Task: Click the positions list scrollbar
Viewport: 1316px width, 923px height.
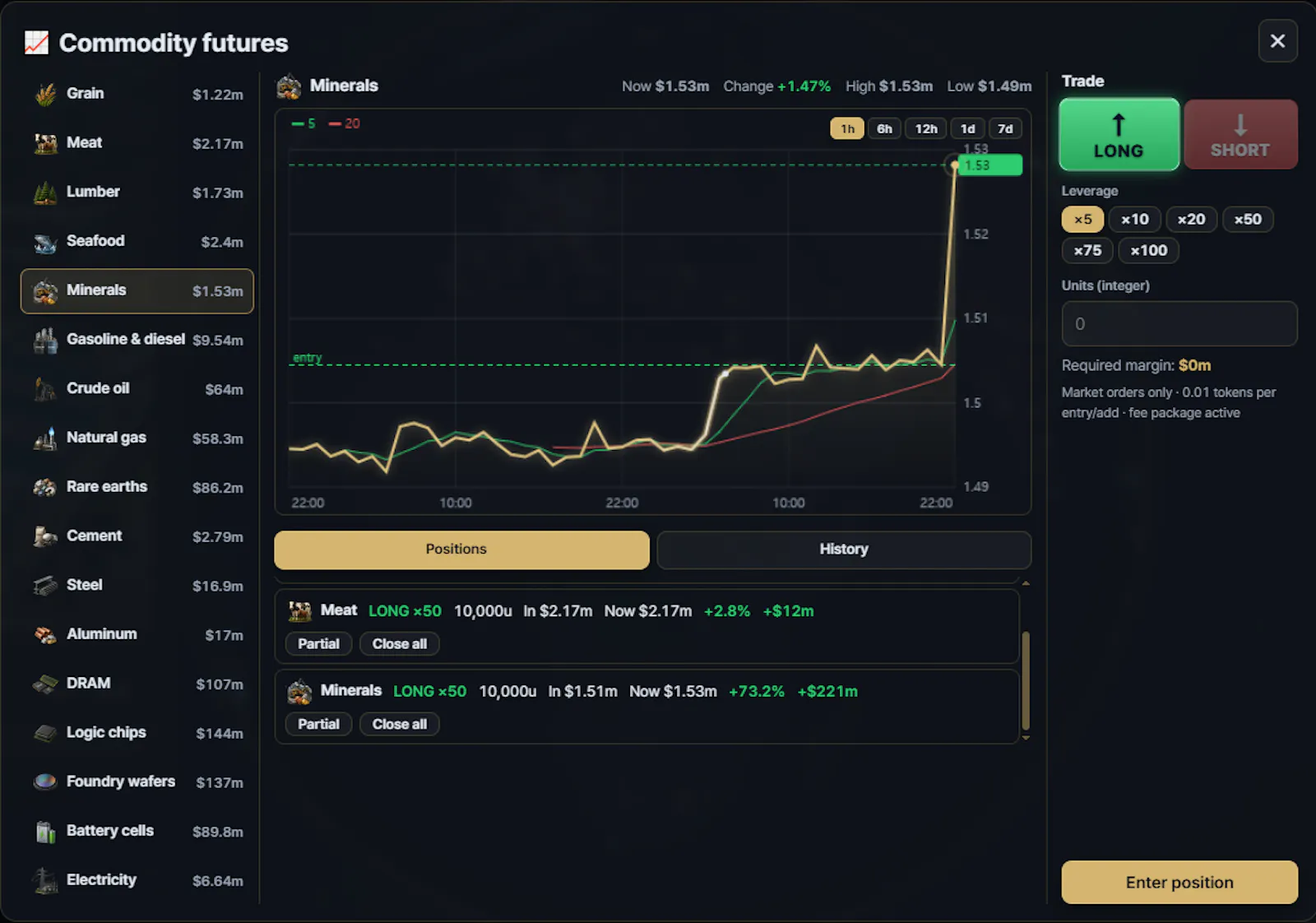Action: 1026,681
